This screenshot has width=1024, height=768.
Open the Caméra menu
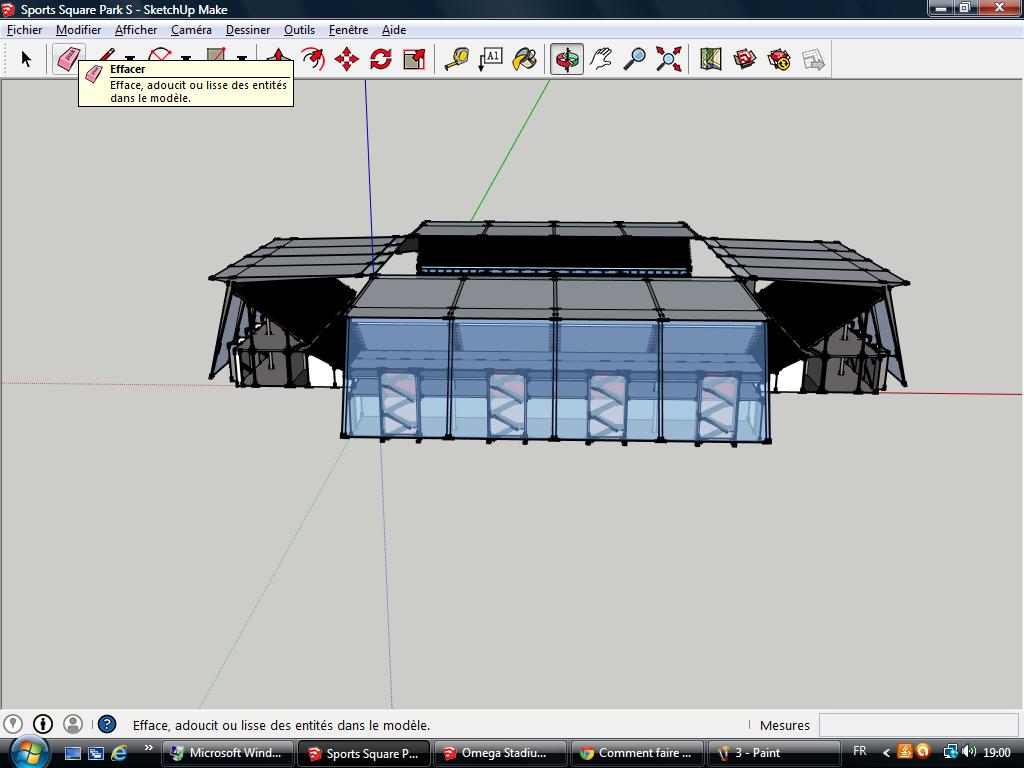click(191, 30)
